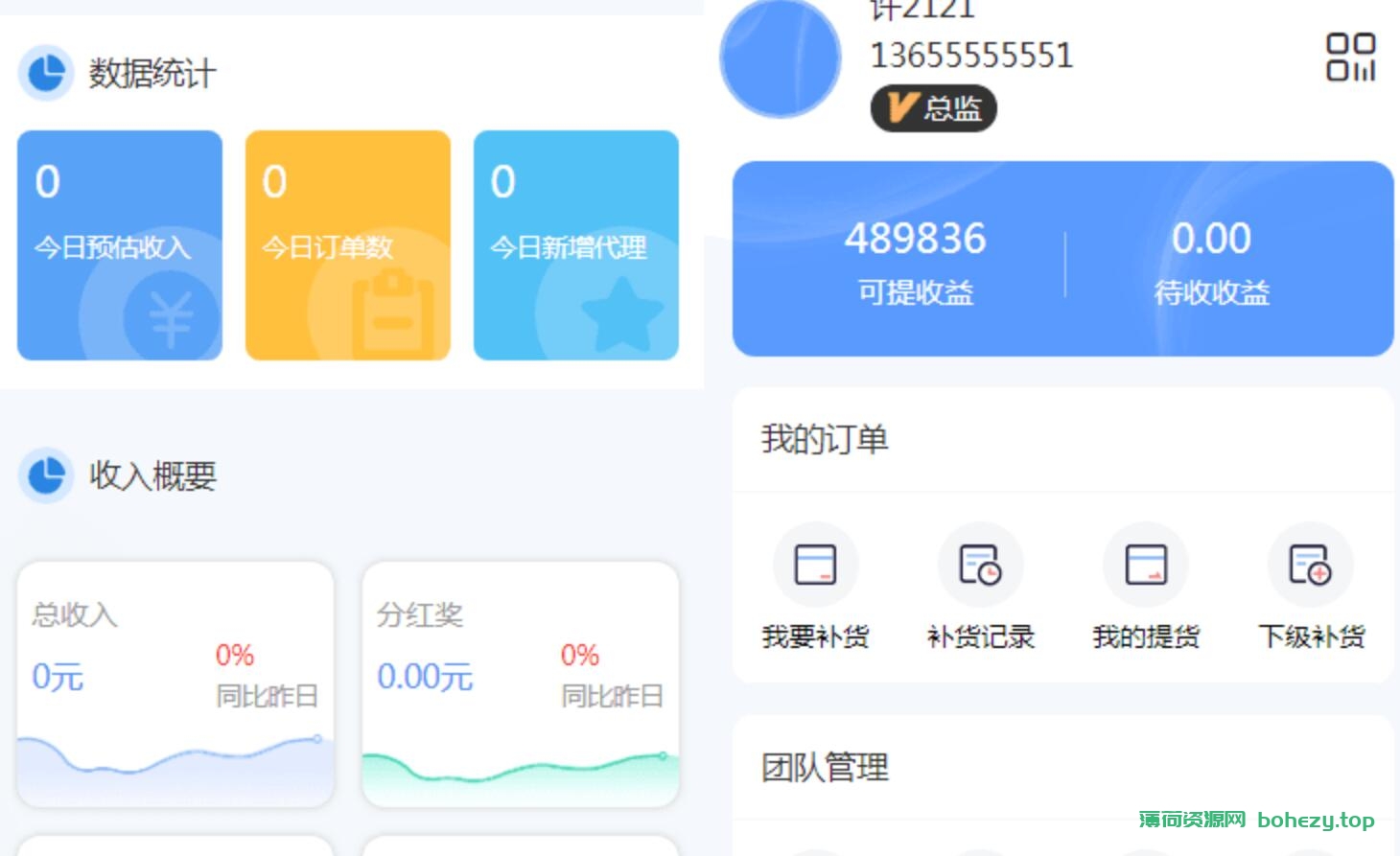This screenshot has height=856, width=1400.
Task: Click the phone number 13655555551
Action: coord(971,55)
